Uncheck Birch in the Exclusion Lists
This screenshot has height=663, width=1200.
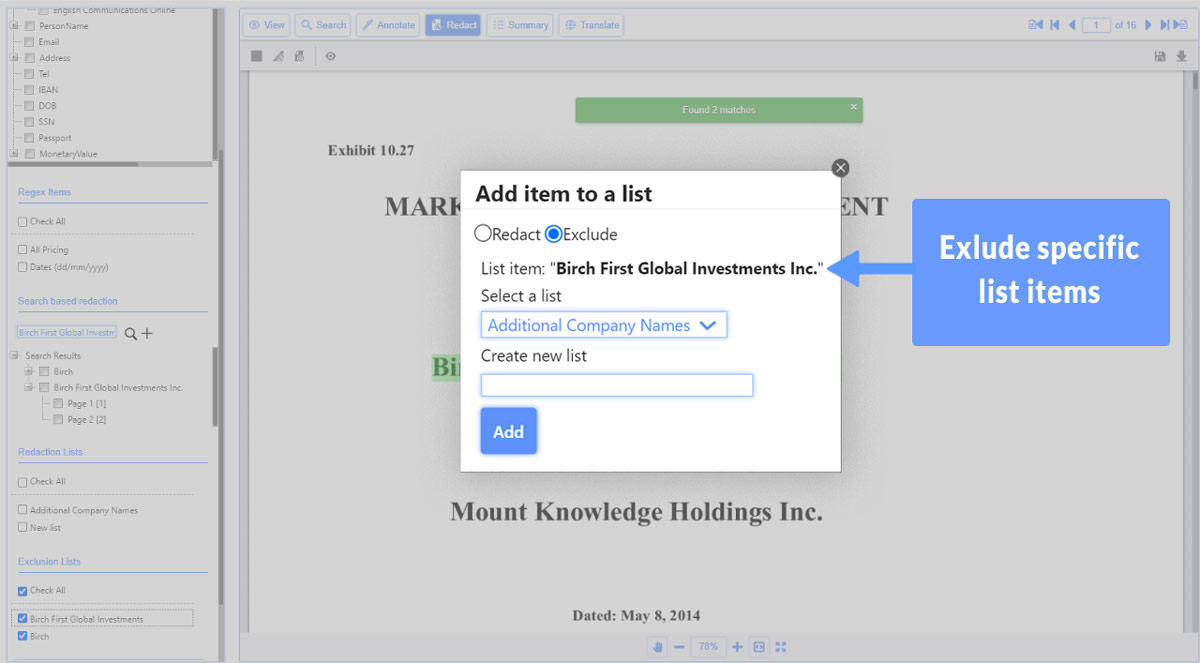tap(23, 636)
